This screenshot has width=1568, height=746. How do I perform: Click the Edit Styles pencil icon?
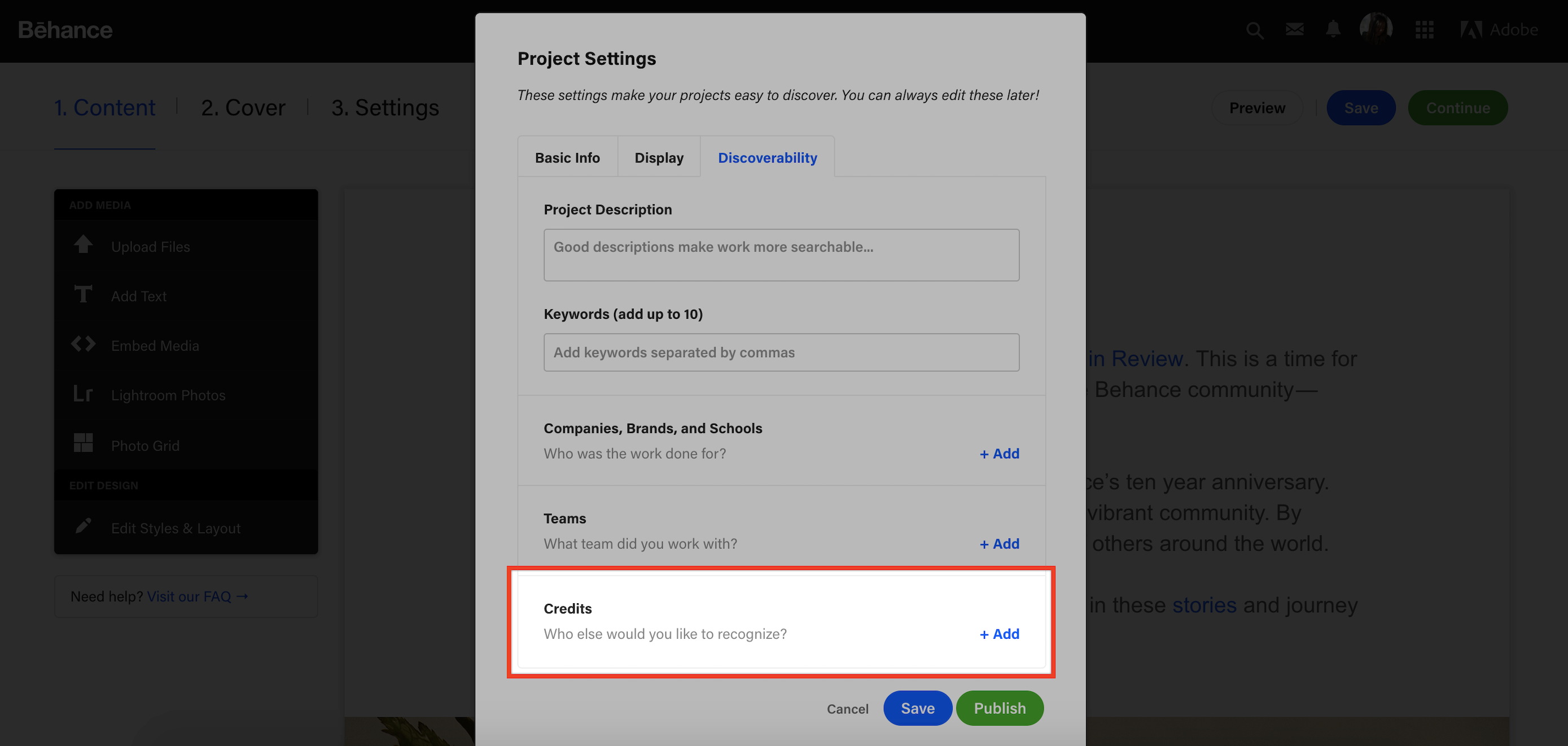pyautogui.click(x=84, y=526)
